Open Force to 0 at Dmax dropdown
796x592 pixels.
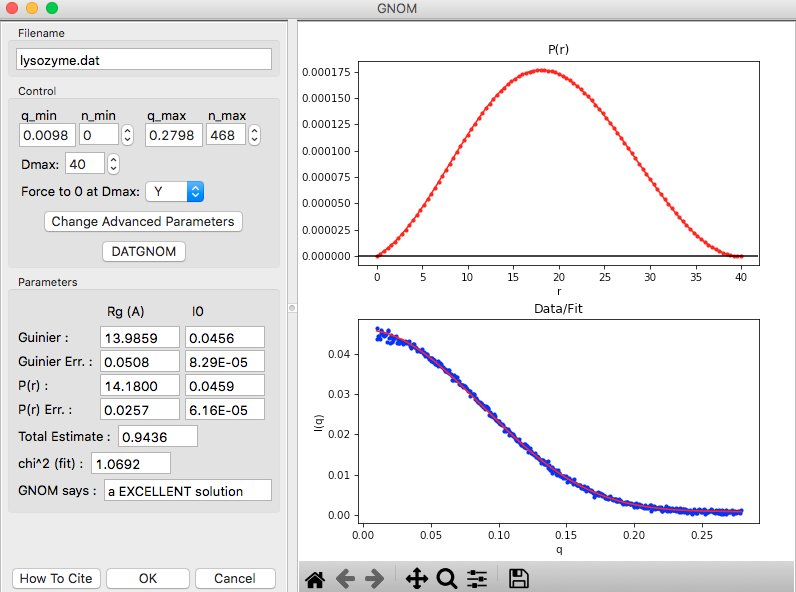pos(175,191)
